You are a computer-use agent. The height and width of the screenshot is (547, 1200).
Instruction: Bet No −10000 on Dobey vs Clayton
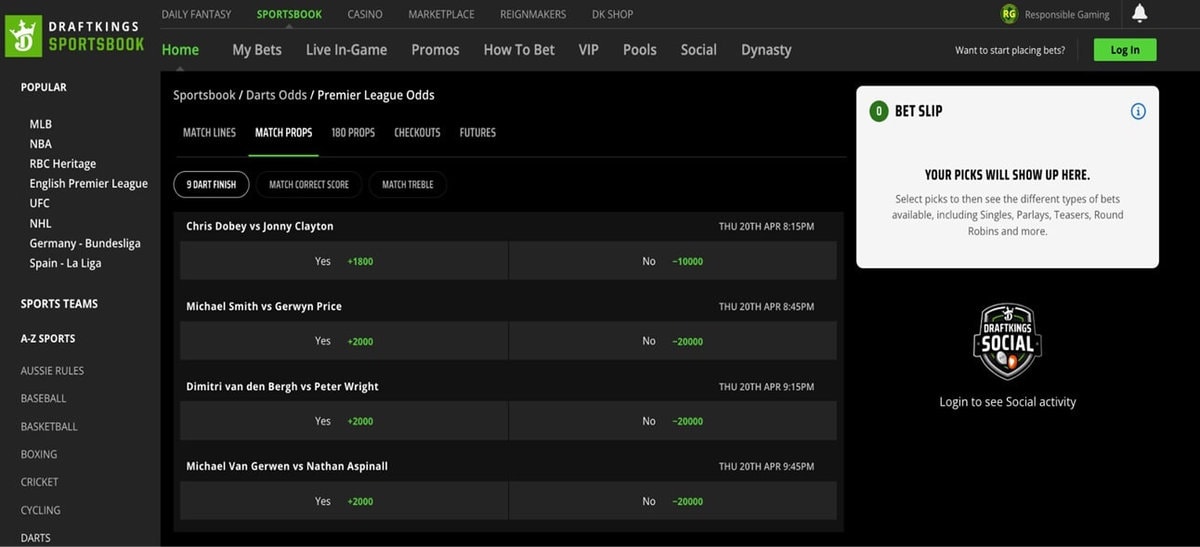673,261
